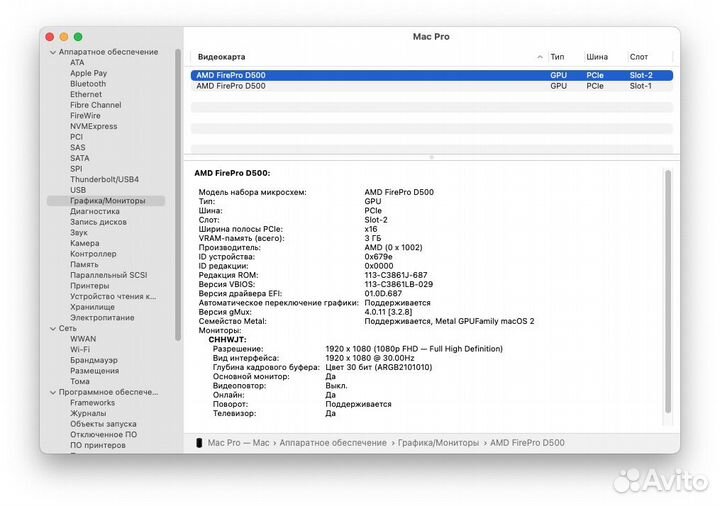The image size is (720, 506).
Task: Select AMD FirePro D500 Slot-2 row
Action: coord(432,75)
